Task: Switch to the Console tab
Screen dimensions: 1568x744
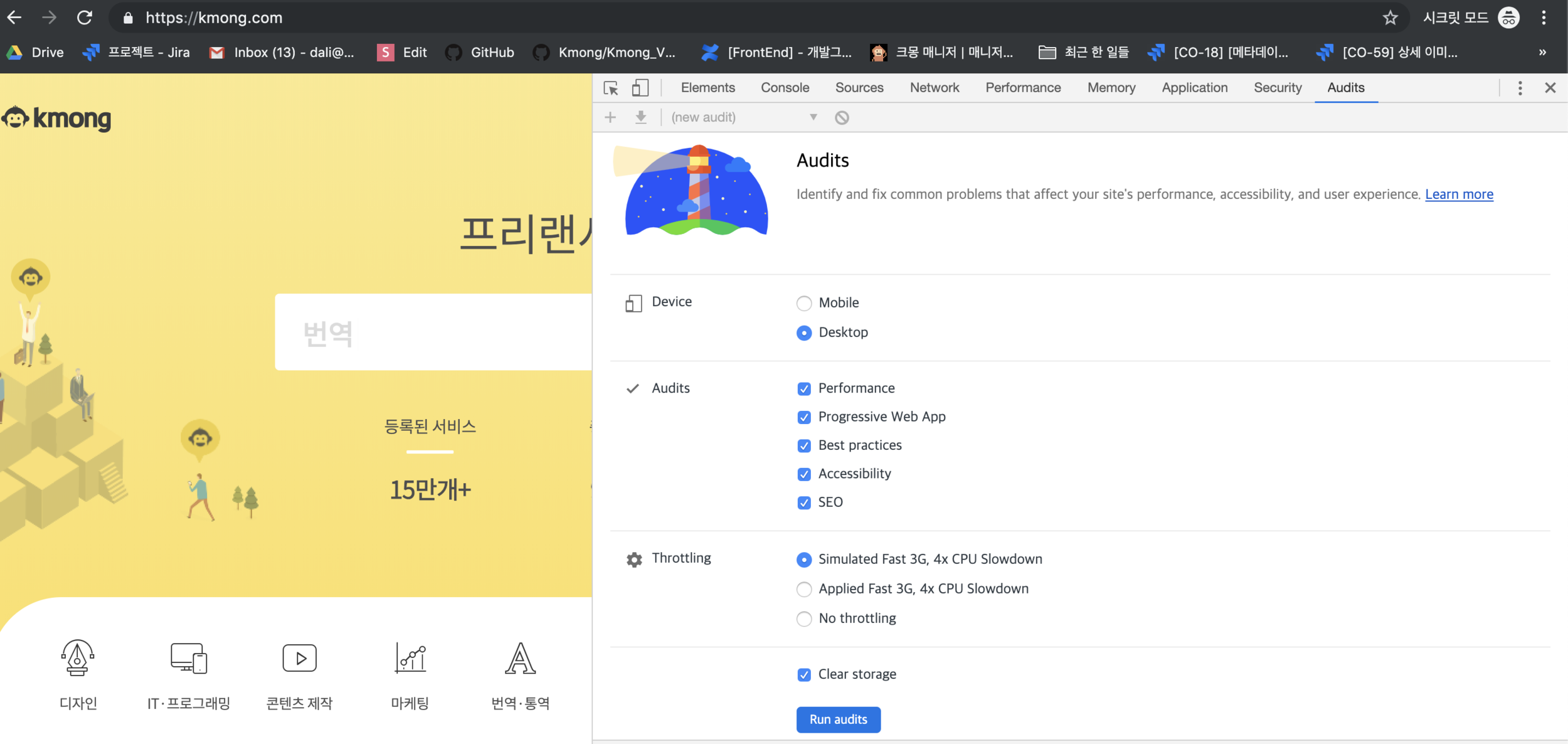Action: (785, 88)
